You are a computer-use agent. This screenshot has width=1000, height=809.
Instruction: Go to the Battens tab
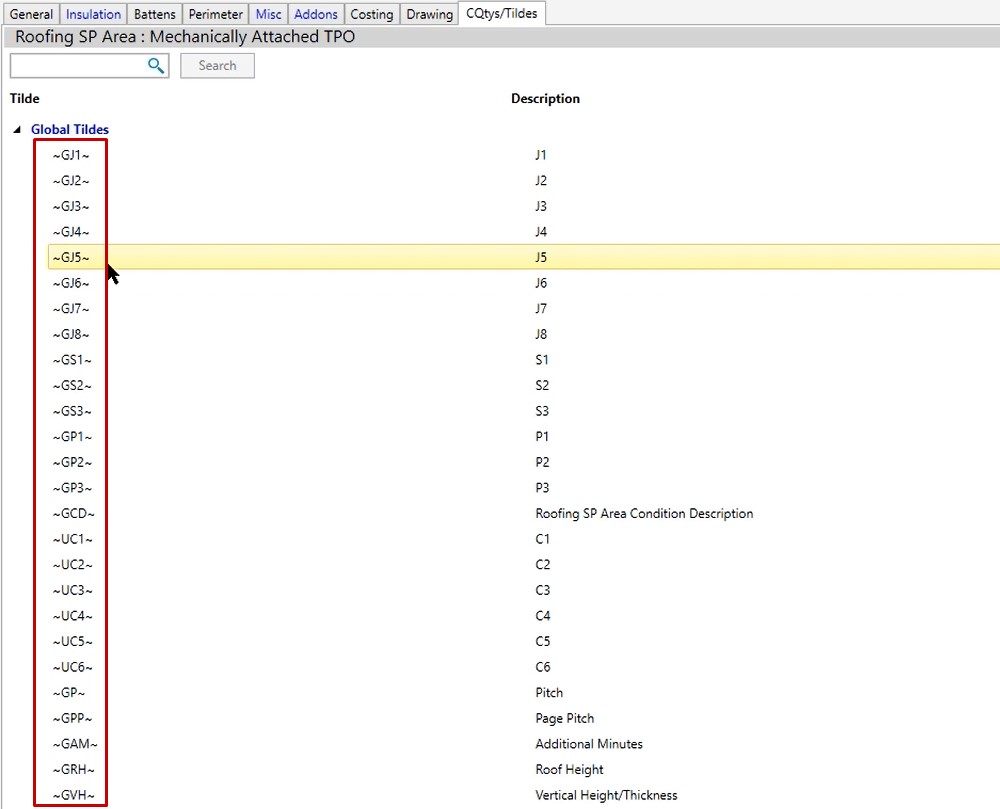(x=155, y=14)
